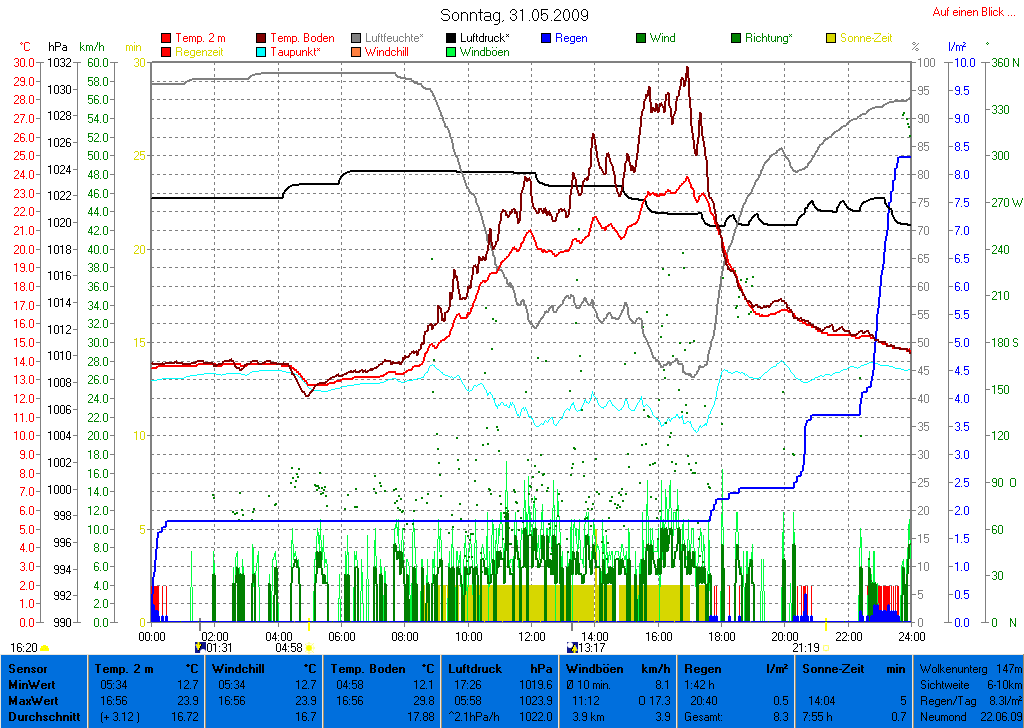Viewport: 1024px width, 728px height.
Task: Click the sunrise icon beside 04:58
Action: 308,648
